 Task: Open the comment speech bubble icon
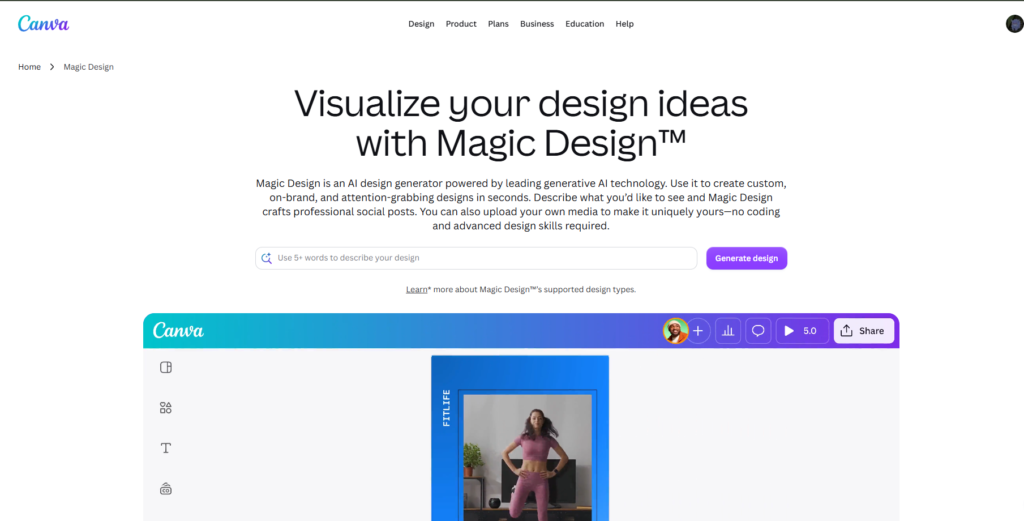[758, 331]
